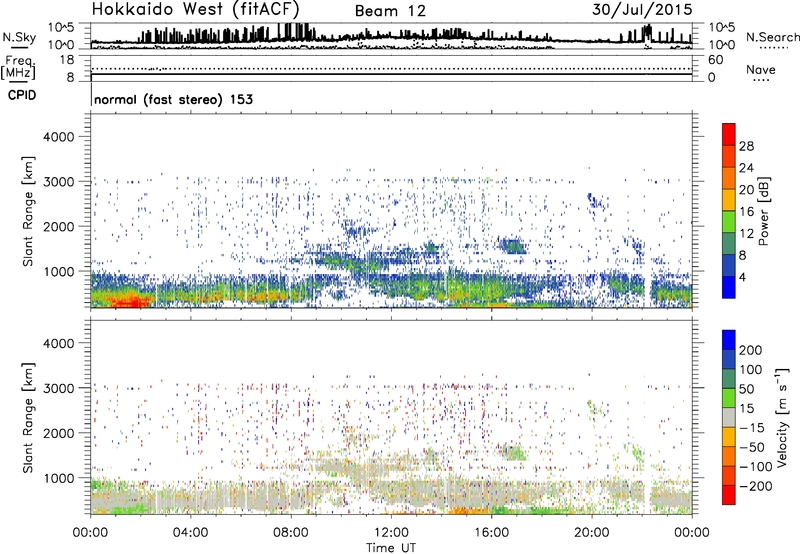Image resolution: width=800 pixels, height=554 pixels.
Task: Click the red segment of the Power color bar
Action: 729,134
